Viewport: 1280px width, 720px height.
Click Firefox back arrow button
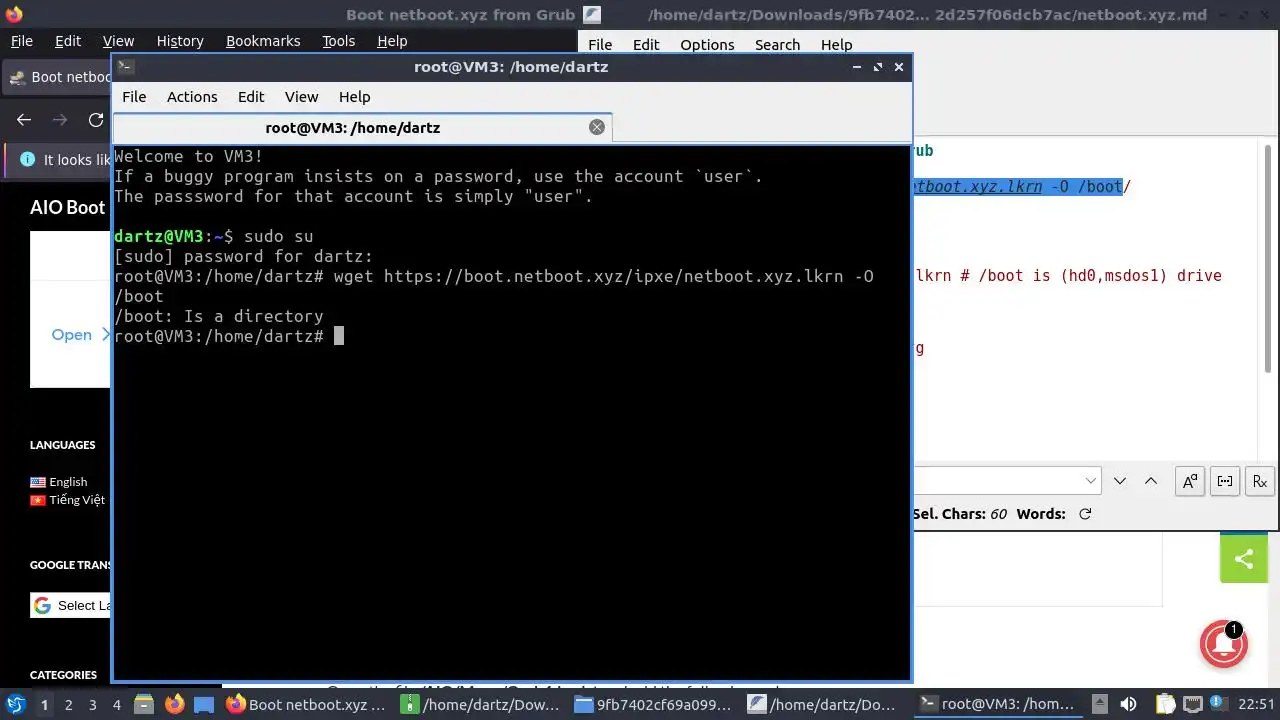(24, 120)
